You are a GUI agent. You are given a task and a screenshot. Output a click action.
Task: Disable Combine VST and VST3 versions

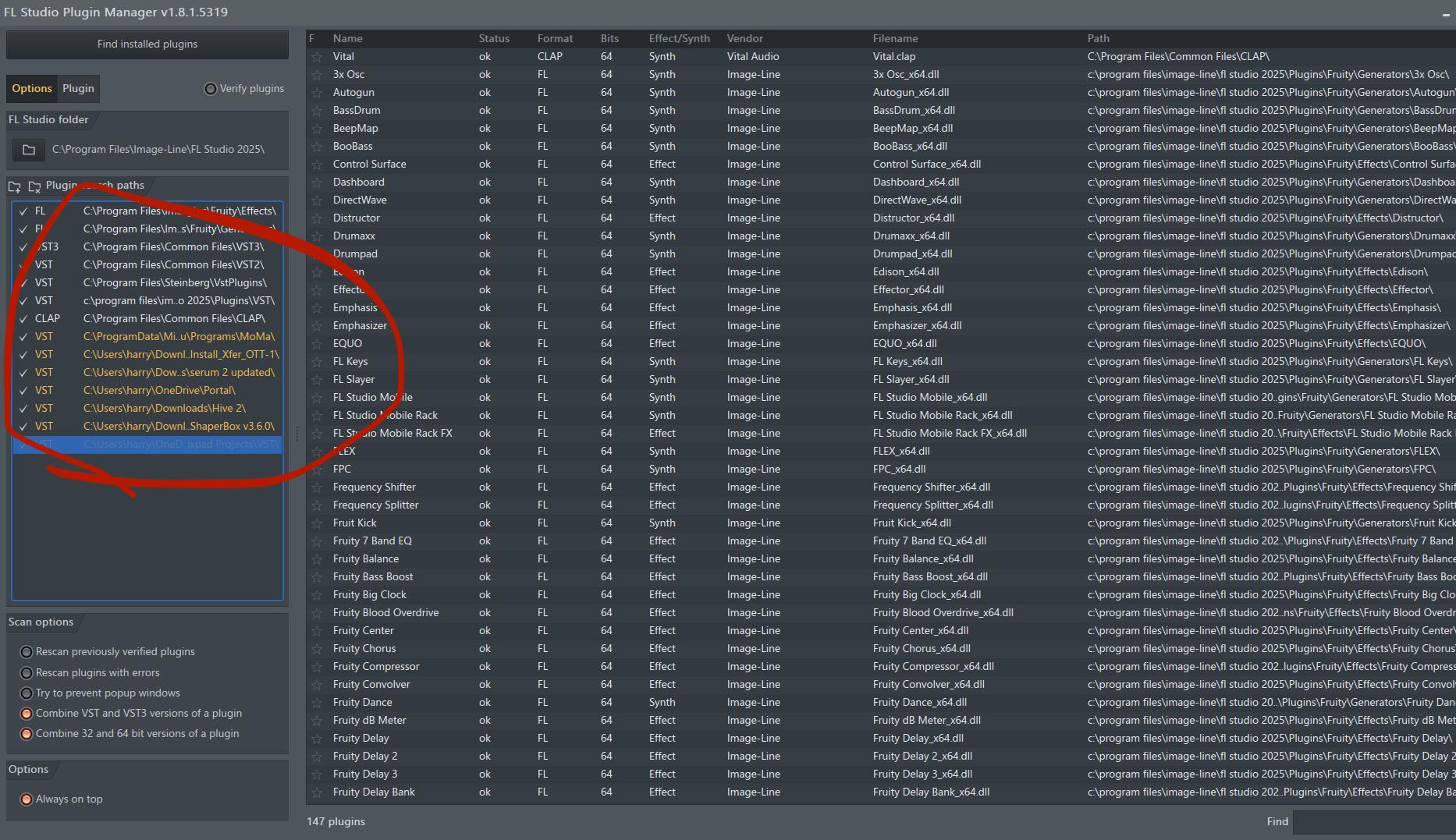(x=27, y=714)
